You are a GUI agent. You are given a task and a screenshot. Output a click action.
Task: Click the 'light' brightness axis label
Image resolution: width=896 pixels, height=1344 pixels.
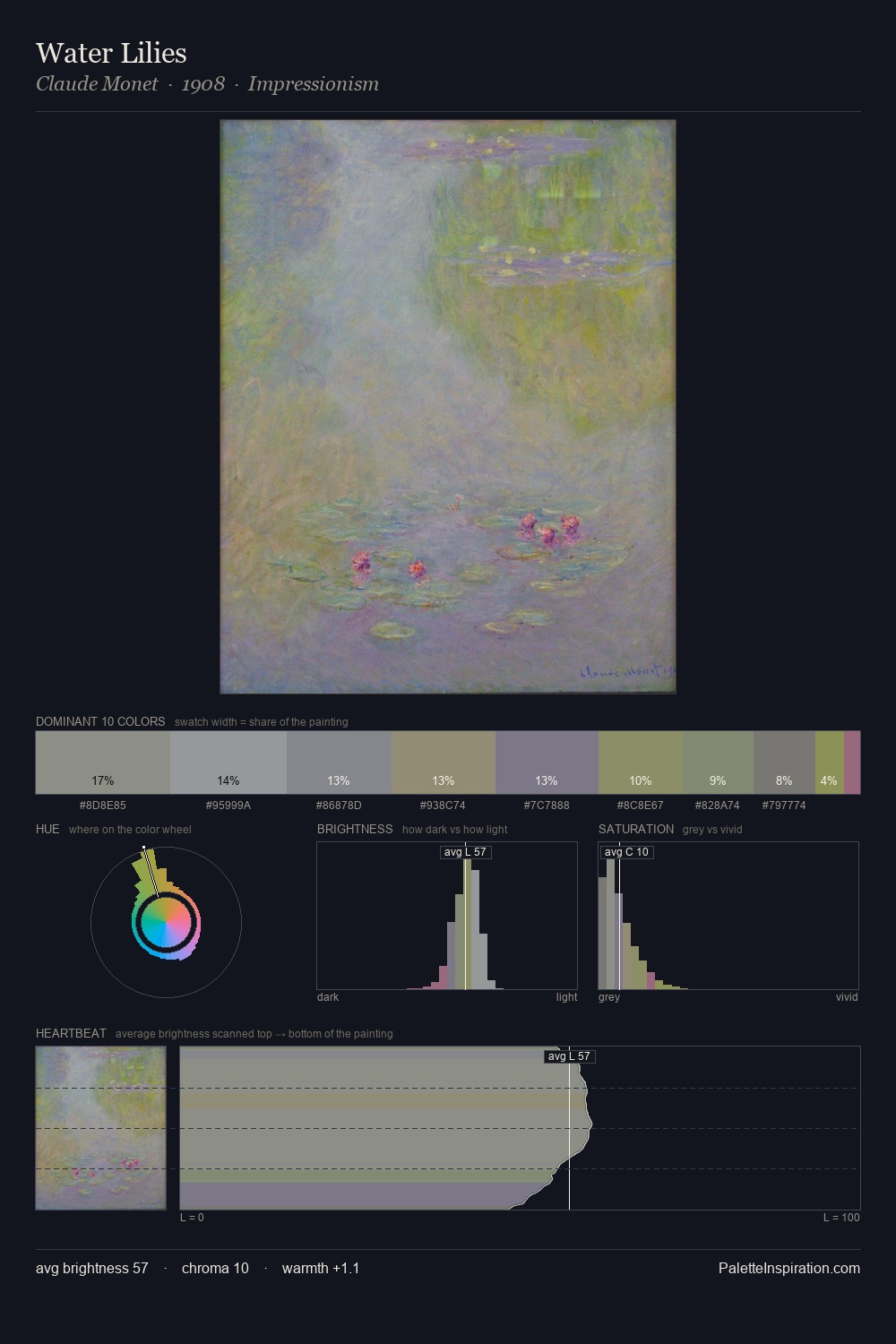coord(566,997)
